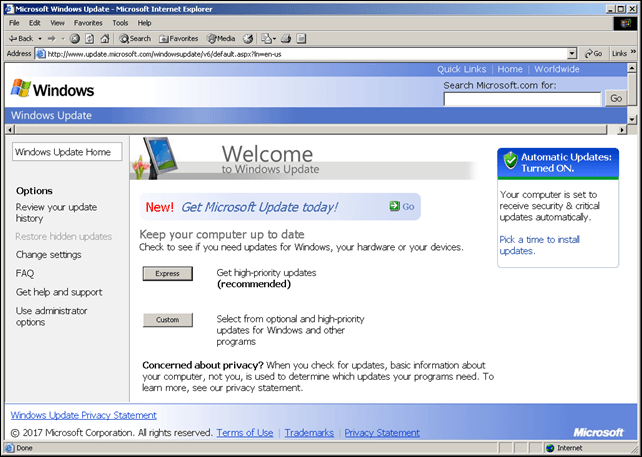Click the top frame scroll down arrow
Image resolution: width=642 pixels, height=457 pixels.
pos(632,120)
